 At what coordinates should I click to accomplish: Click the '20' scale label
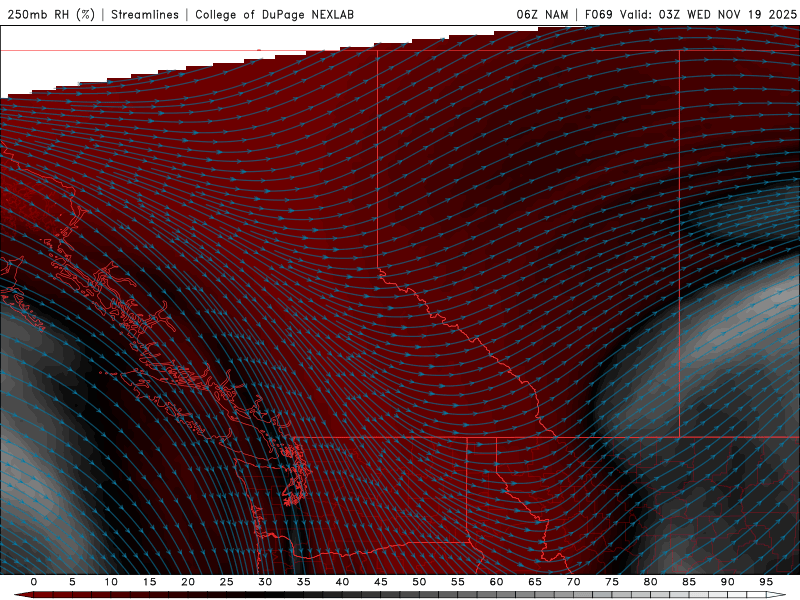[x=188, y=582]
